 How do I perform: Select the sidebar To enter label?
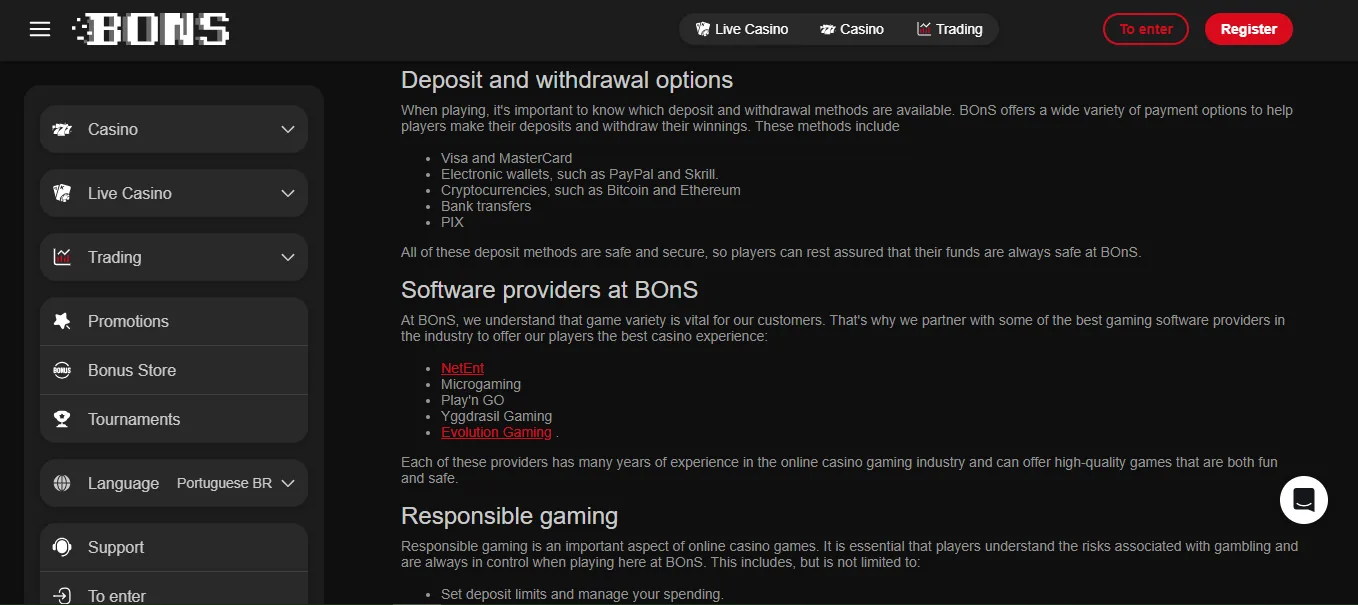click(117, 596)
